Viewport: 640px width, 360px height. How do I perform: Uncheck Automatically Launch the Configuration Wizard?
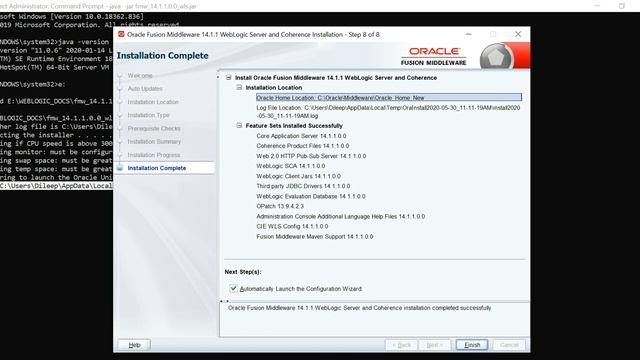[x=233, y=289]
